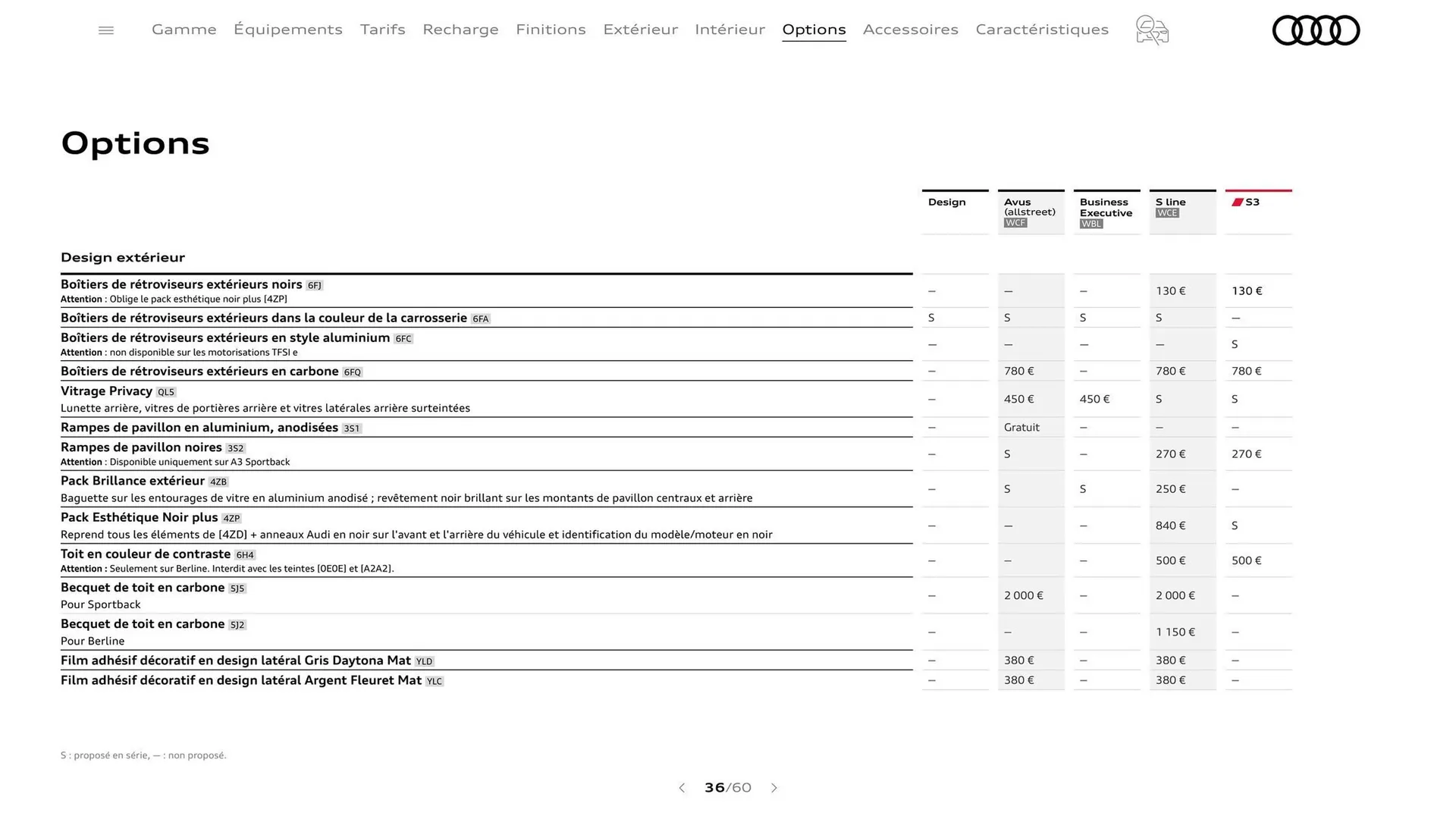Screen dimensions: 1456x819
Task: Expand the Design extérieur section
Action: tap(123, 257)
